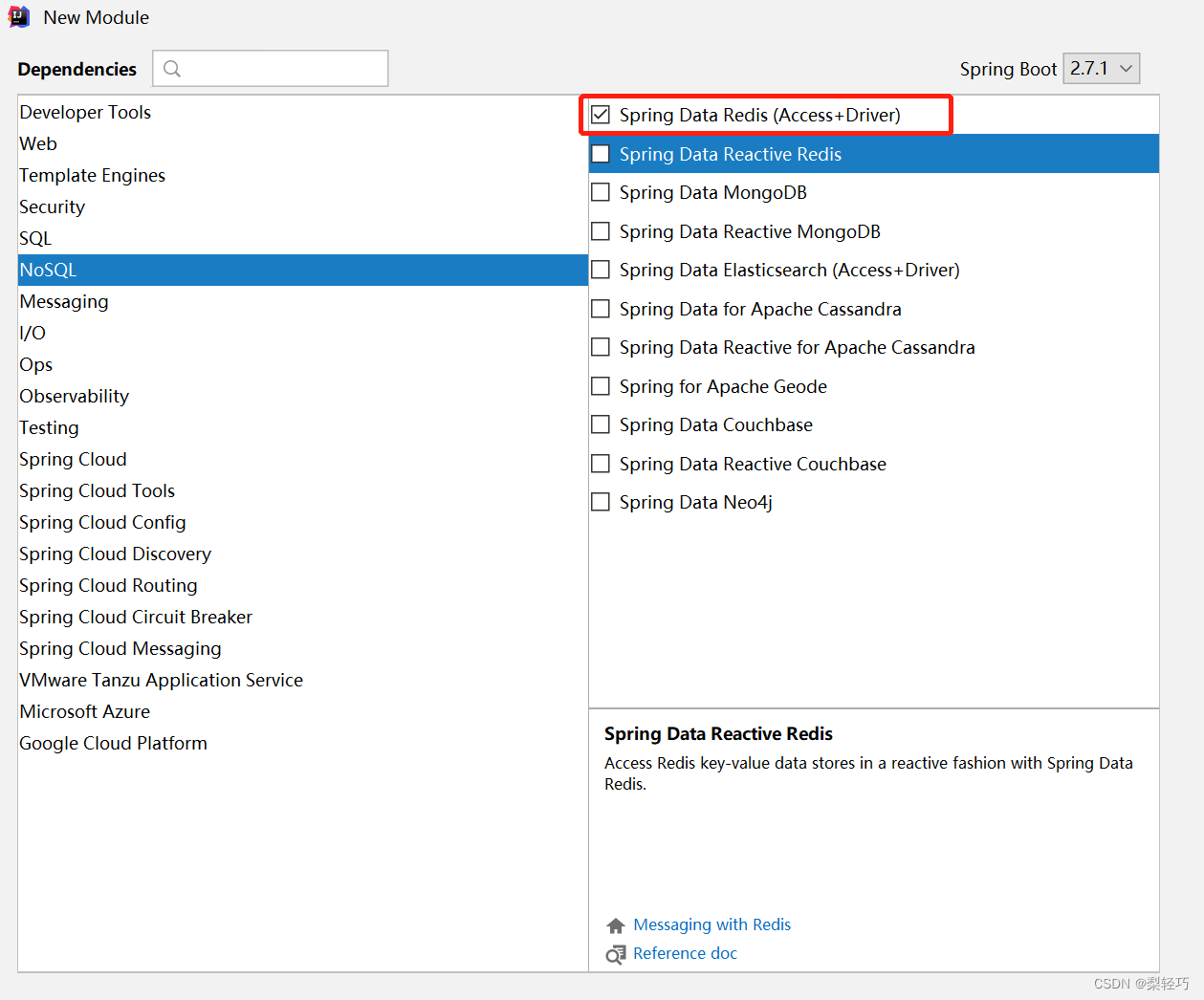Click inside the dependencies search box
This screenshot has width=1204, height=1000.
coord(277,68)
